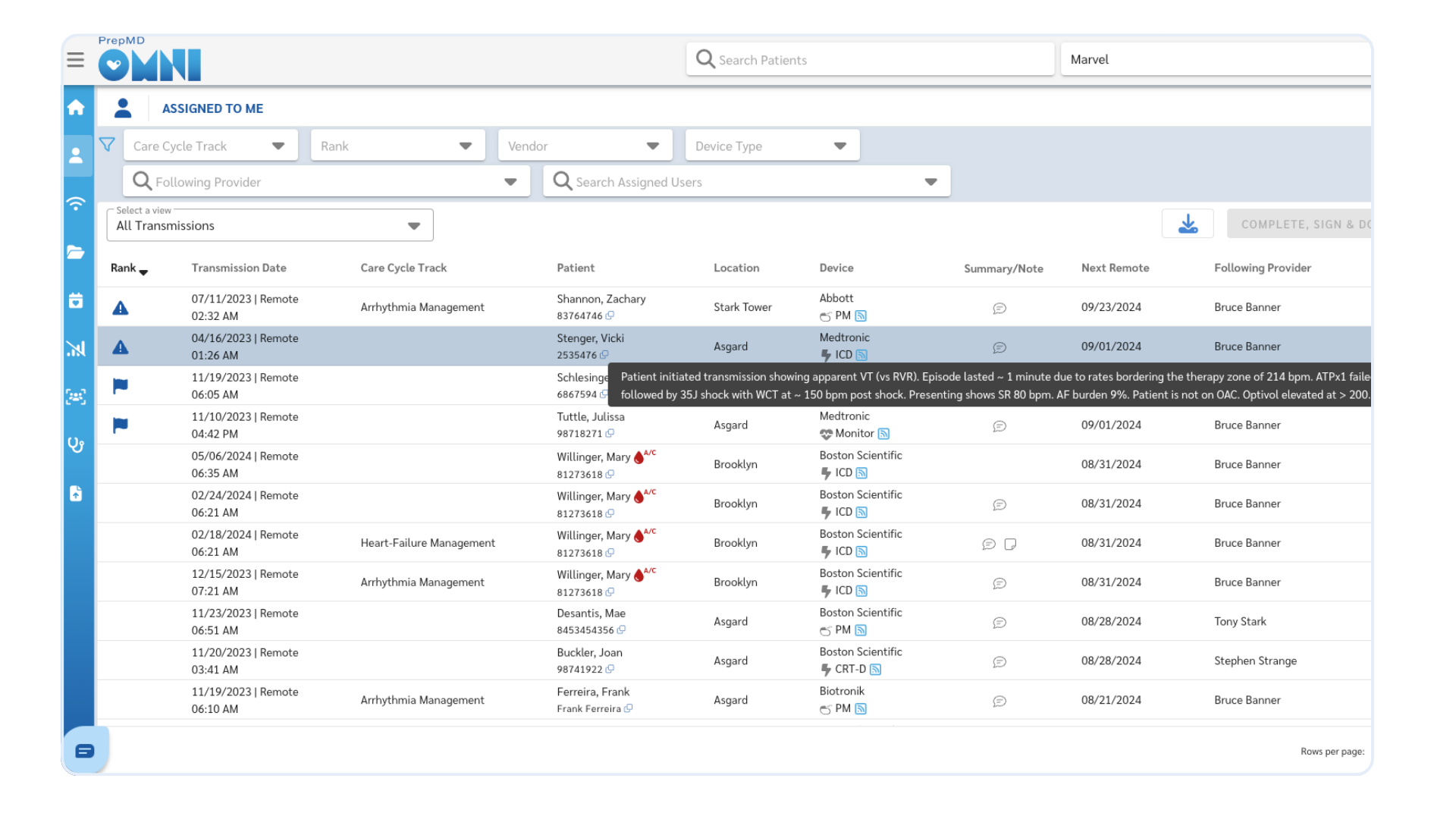Click the calendar sidebar icon

pos(76,301)
